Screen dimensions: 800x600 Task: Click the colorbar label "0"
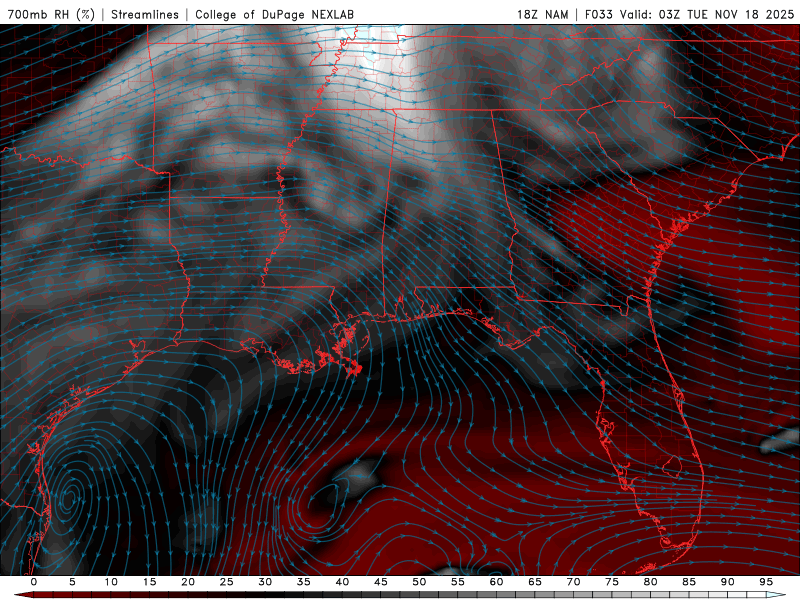[34, 582]
